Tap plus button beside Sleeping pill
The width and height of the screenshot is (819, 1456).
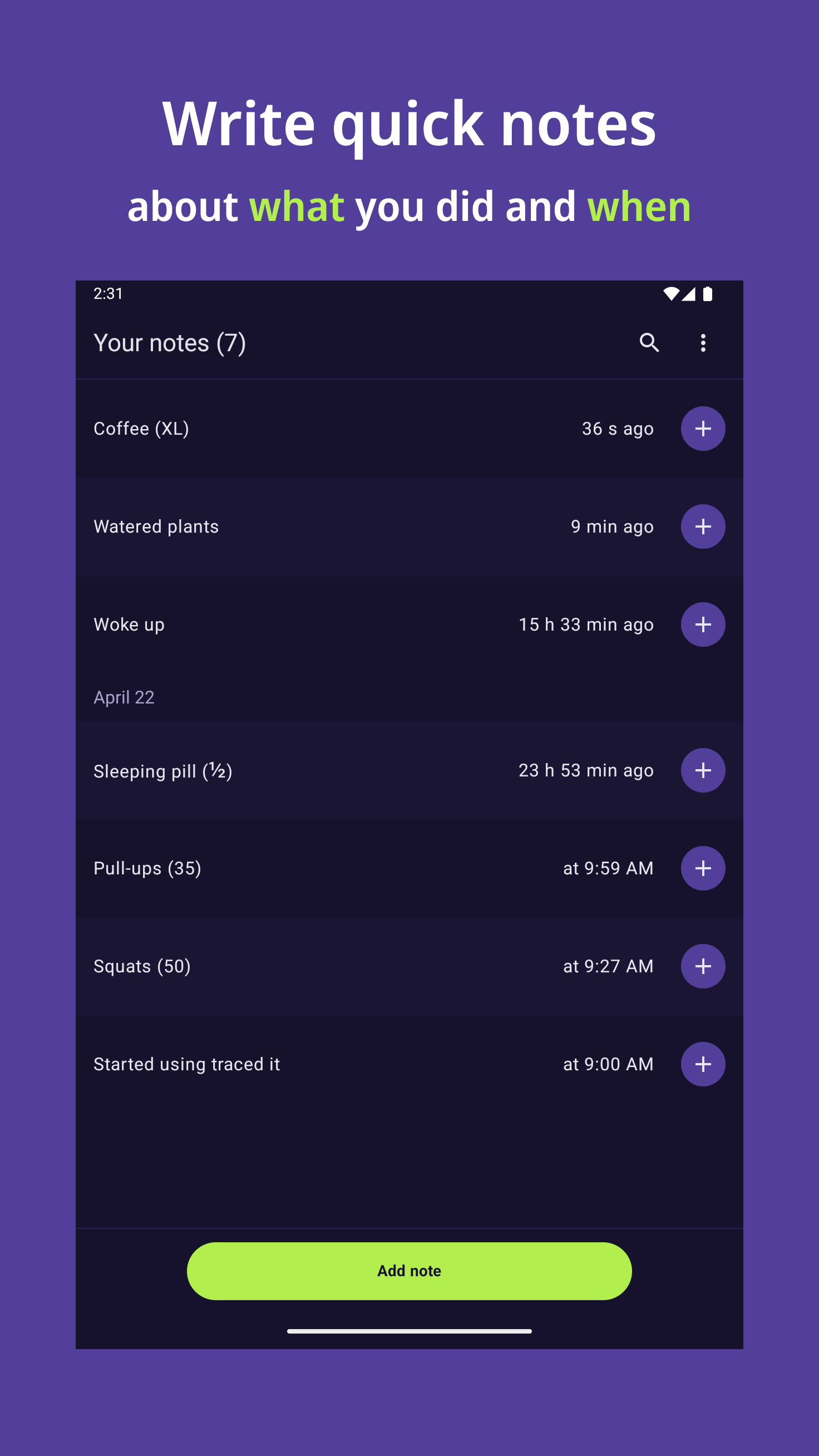703,770
